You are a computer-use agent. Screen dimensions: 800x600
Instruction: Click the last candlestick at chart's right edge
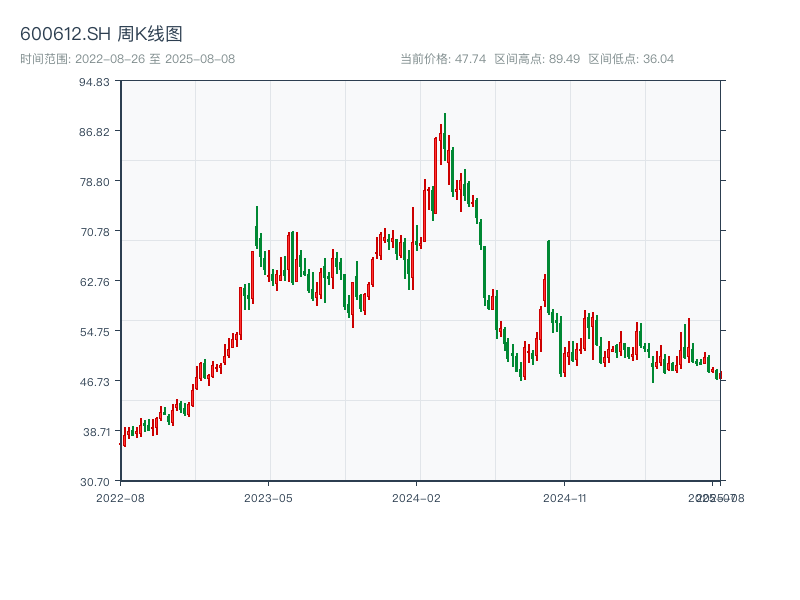(719, 375)
